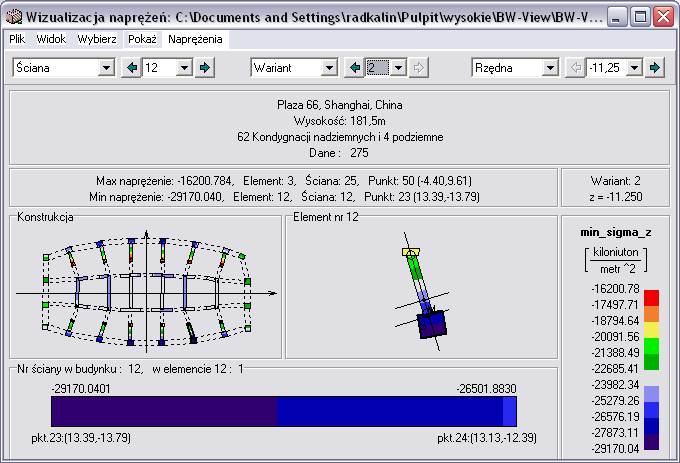Open the elevation -11,25 dropdown

pyautogui.click(x=634, y=68)
